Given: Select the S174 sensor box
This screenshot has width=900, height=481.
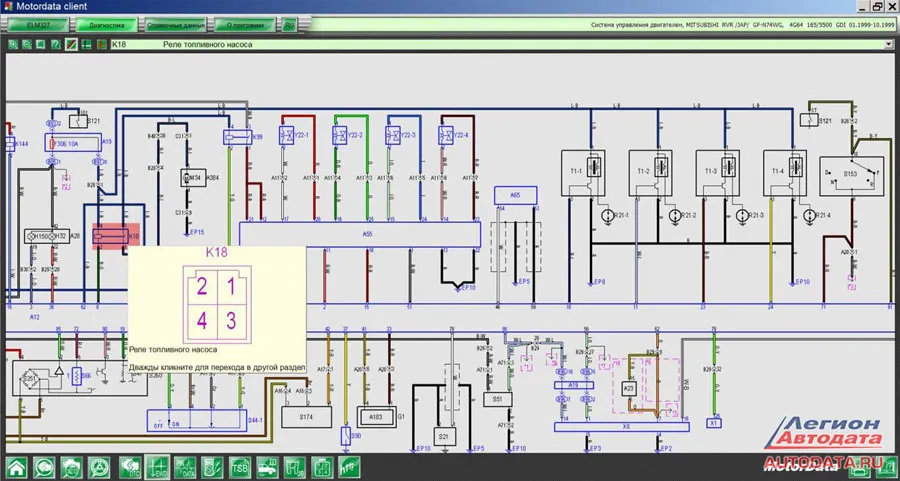Looking at the screenshot, I should pyautogui.click(x=307, y=417).
